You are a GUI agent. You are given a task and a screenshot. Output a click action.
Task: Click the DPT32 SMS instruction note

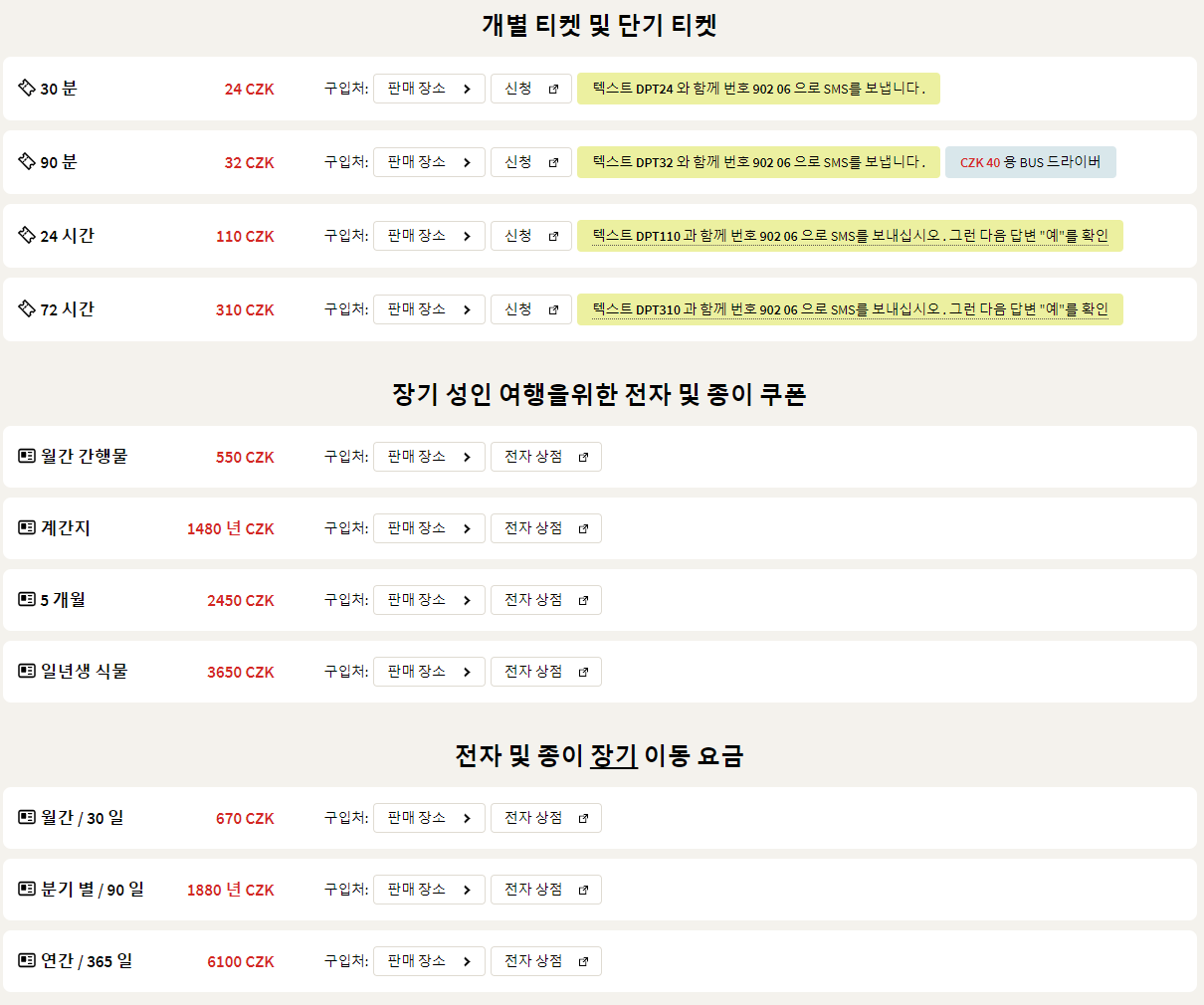(758, 162)
